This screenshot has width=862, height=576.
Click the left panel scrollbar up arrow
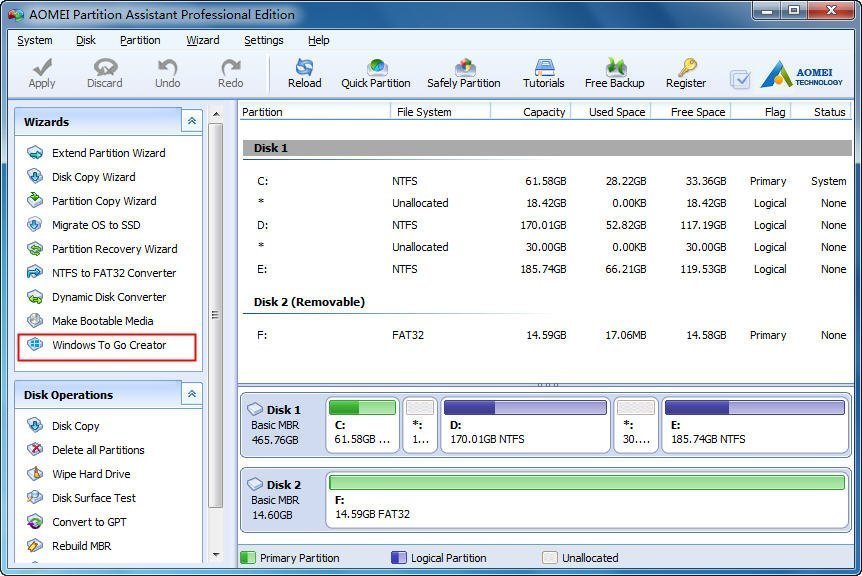[216, 114]
